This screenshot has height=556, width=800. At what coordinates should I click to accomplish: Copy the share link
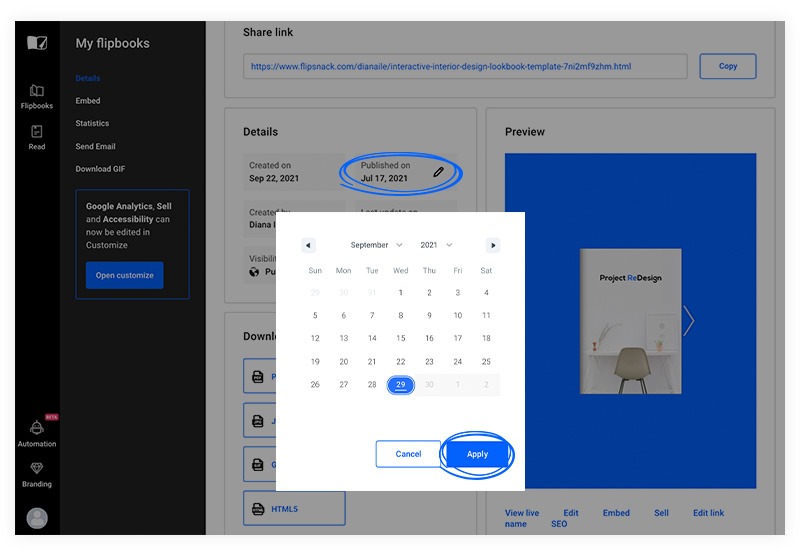727,66
